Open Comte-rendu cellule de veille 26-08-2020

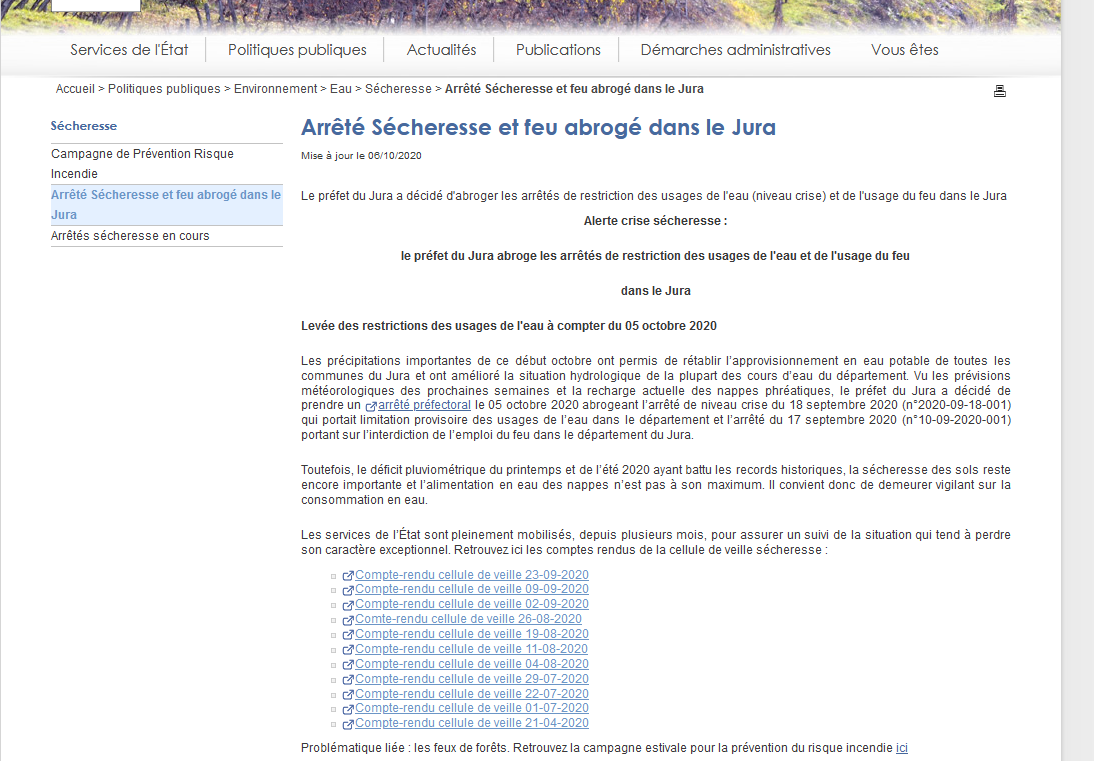pos(468,619)
